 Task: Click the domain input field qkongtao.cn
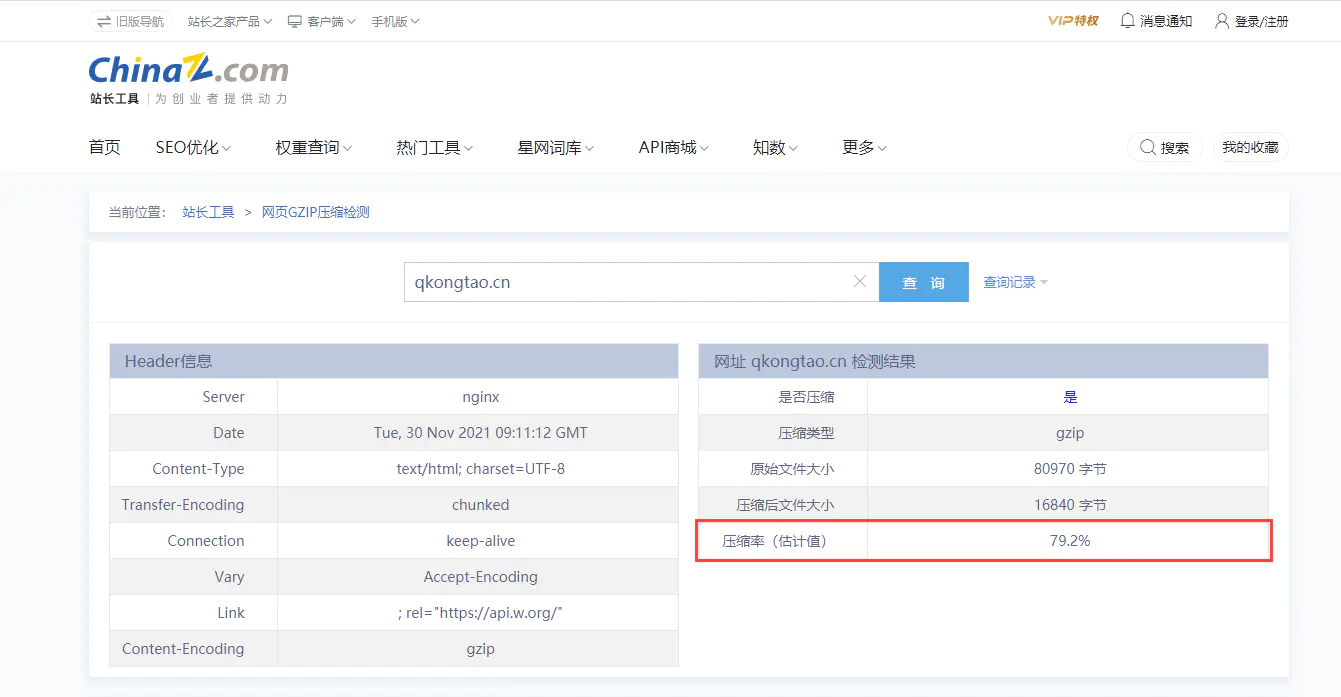click(x=641, y=282)
